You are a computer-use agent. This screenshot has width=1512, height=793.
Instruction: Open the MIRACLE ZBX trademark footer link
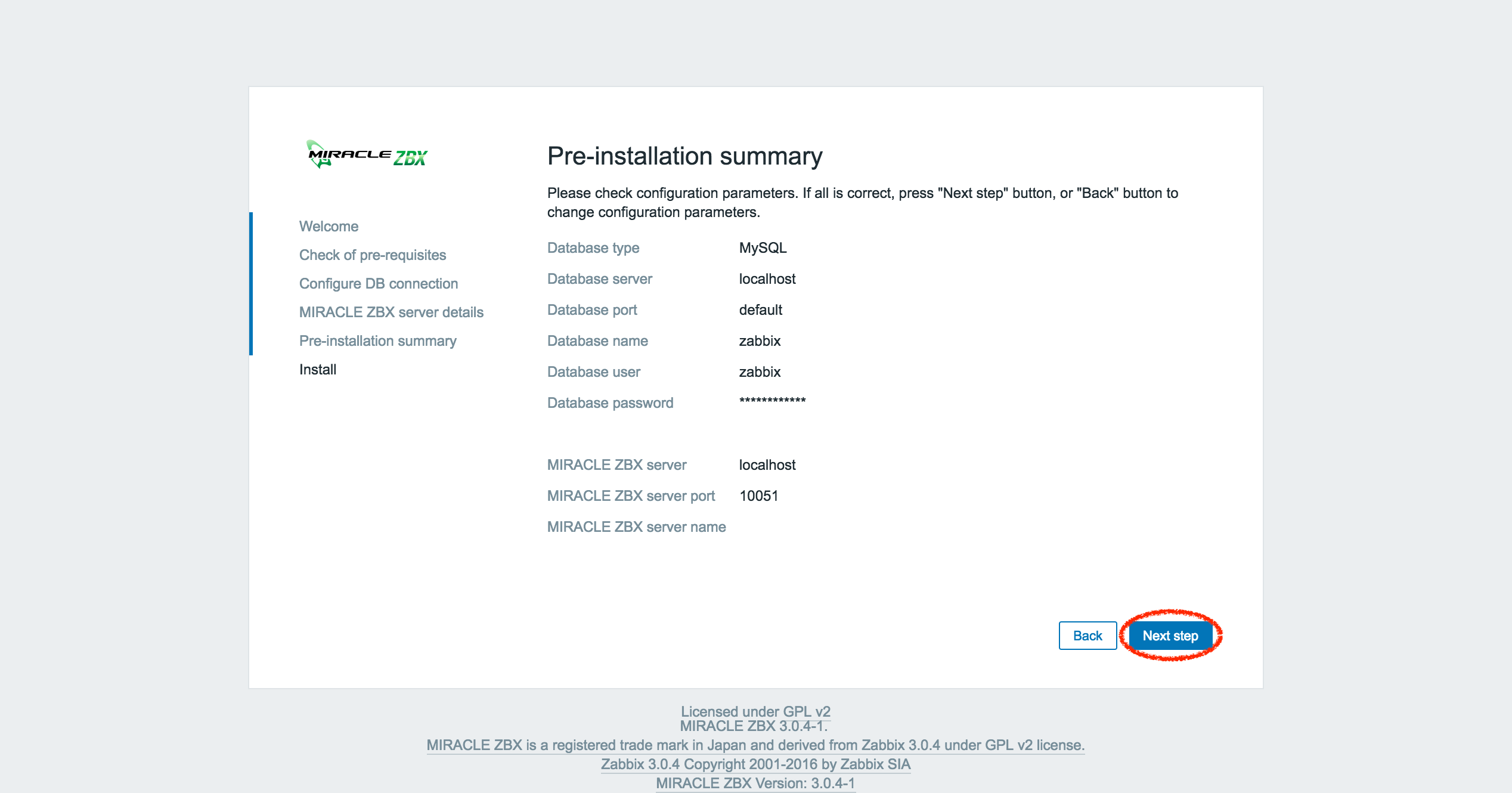coord(756,745)
